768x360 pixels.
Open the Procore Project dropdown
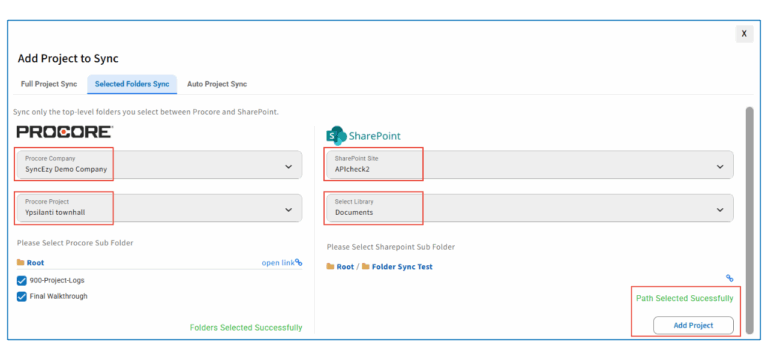pyautogui.click(x=159, y=208)
